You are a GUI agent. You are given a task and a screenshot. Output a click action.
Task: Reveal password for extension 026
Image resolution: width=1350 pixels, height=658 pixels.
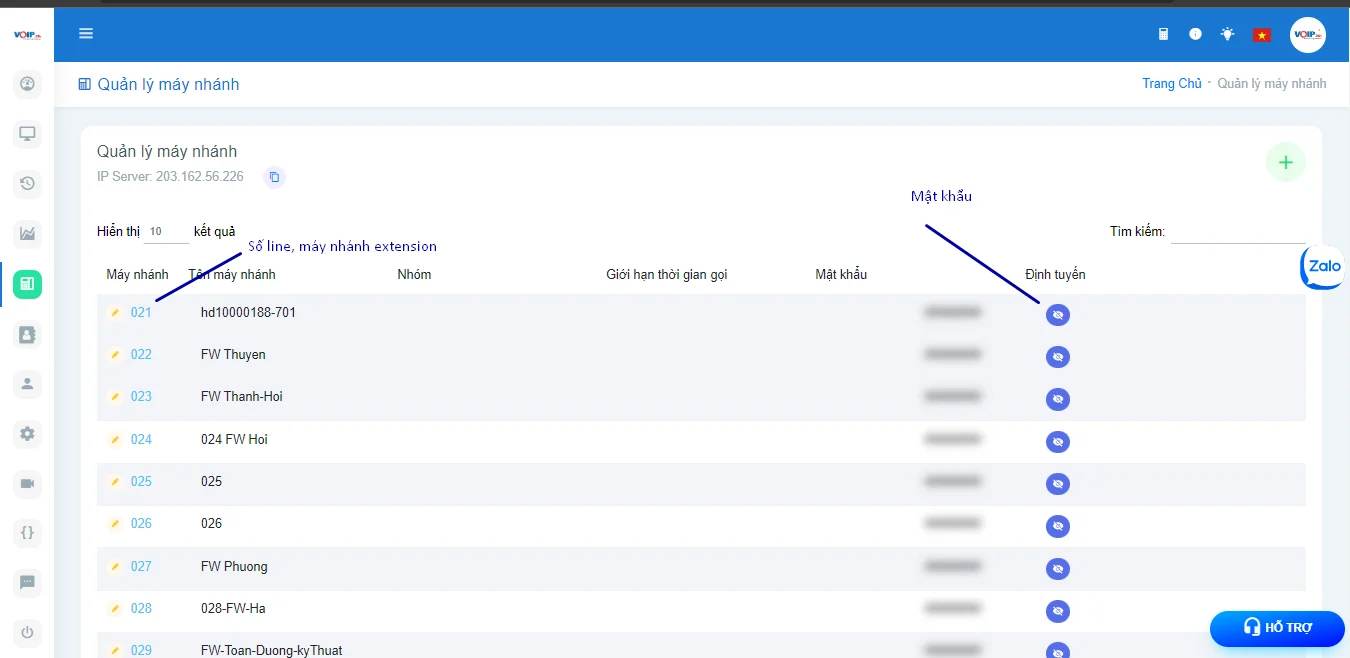point(1058,526)
